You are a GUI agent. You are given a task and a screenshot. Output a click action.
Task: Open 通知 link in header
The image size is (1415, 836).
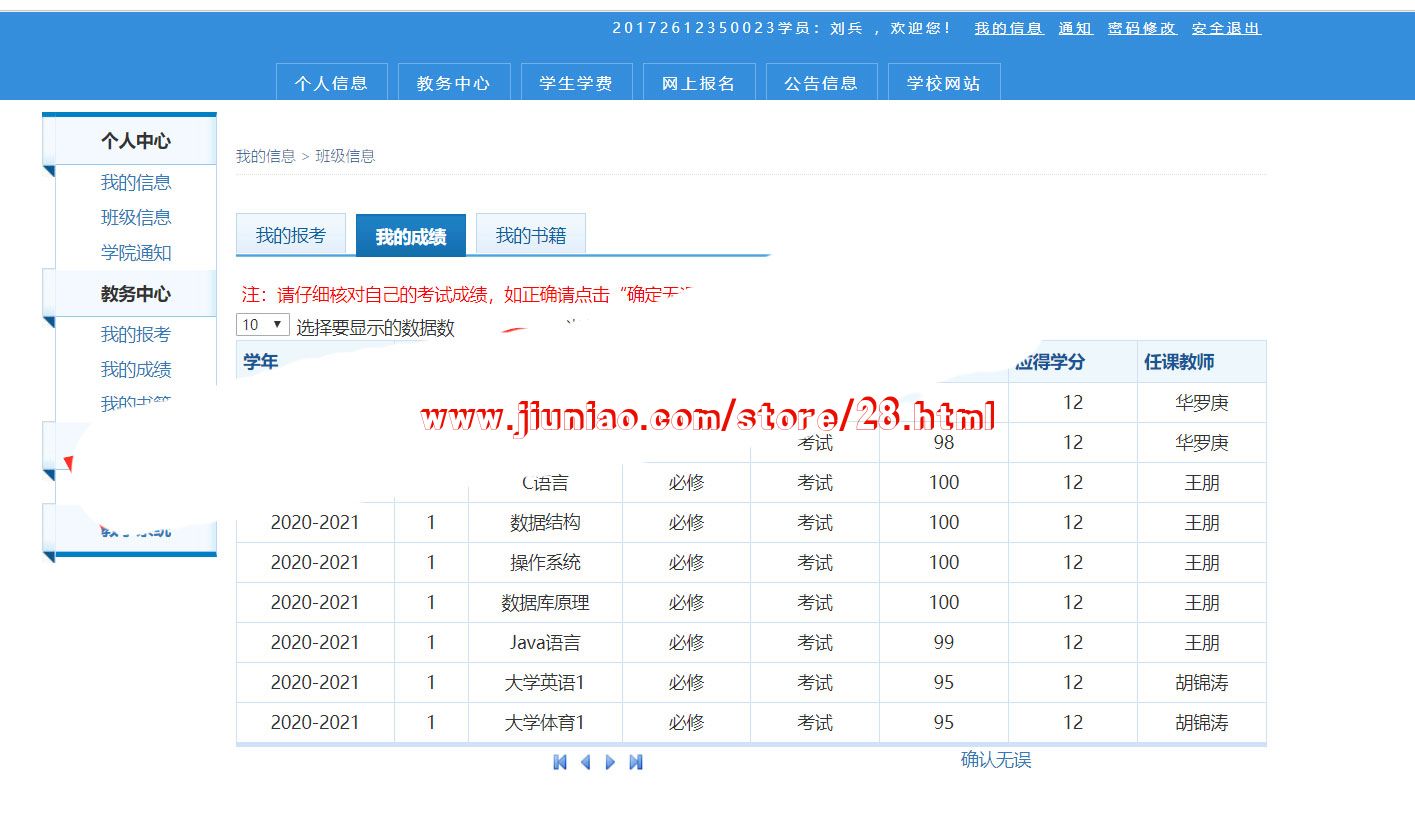(x=1075, y=28)
